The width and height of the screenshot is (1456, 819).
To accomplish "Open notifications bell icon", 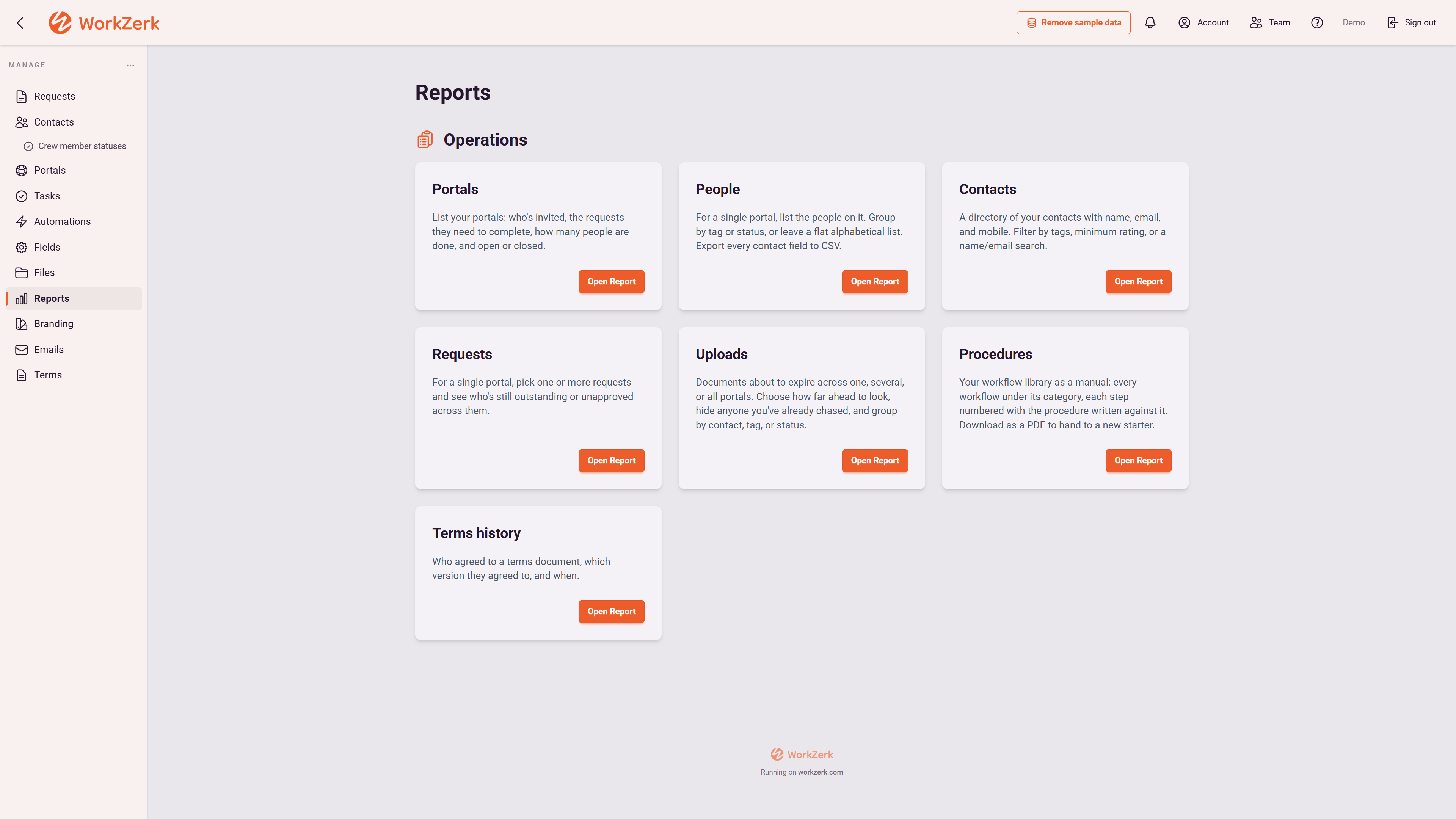I will (x=1150, y=23).
